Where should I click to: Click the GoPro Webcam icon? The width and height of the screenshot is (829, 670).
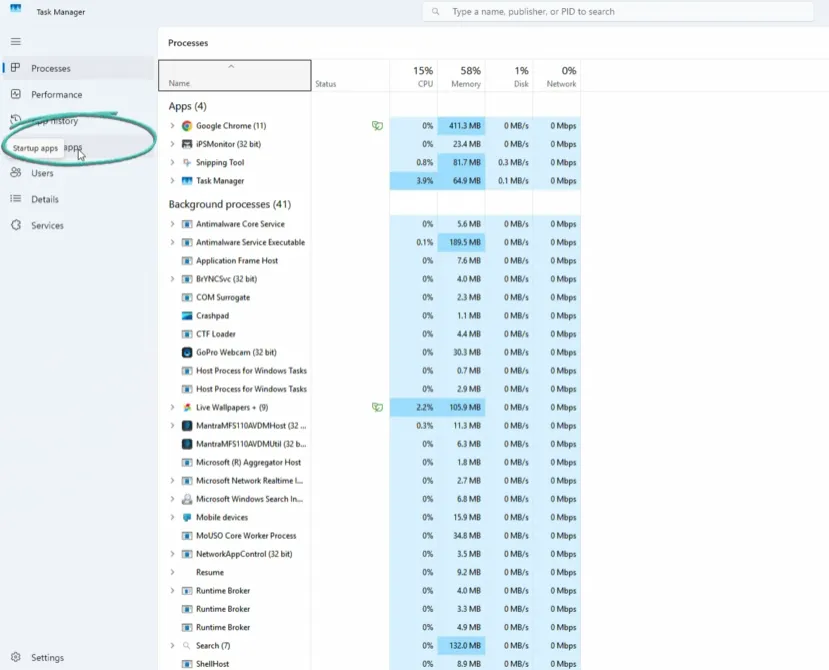click(187, 352)
